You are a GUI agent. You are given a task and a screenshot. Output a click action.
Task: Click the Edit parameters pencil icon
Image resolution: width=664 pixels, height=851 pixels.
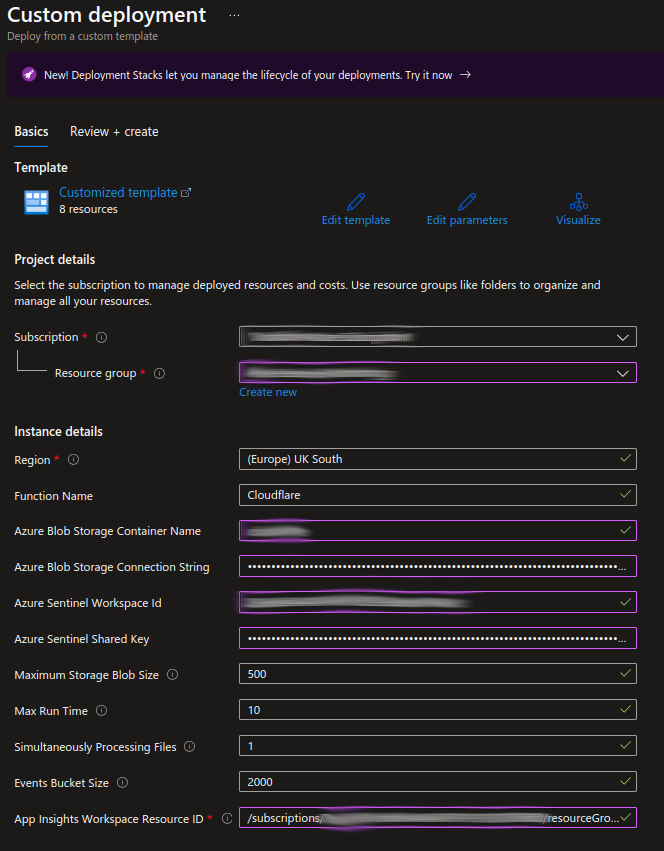(x=467, y=202)
